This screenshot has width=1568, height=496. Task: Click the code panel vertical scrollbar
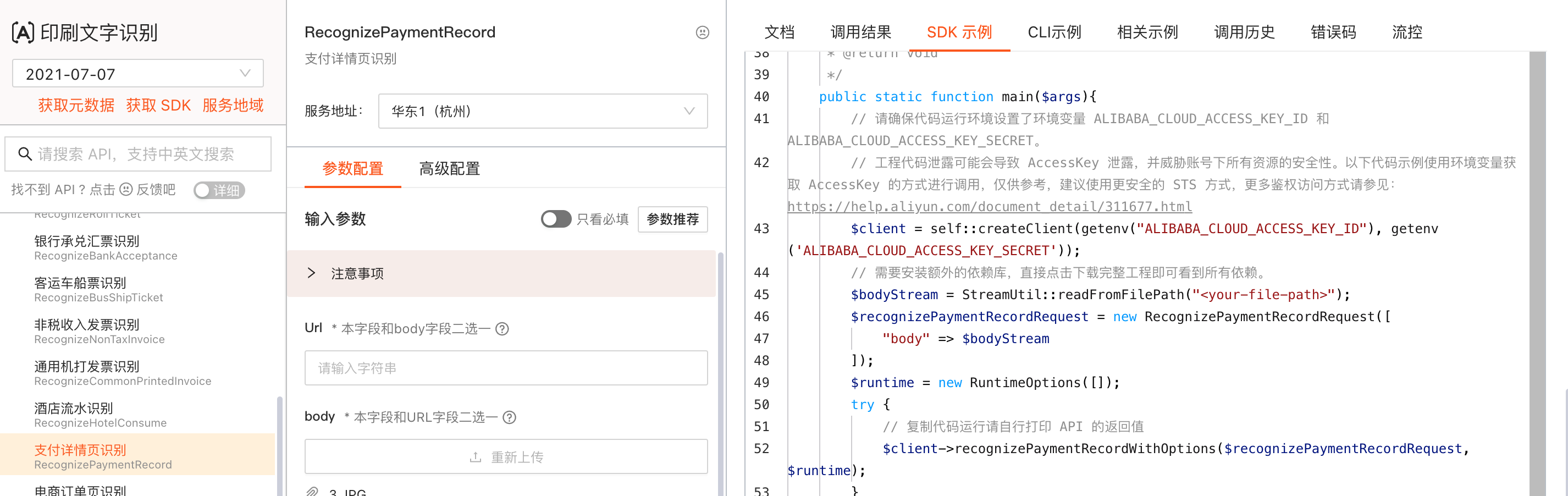click(x=1537, y=273)
